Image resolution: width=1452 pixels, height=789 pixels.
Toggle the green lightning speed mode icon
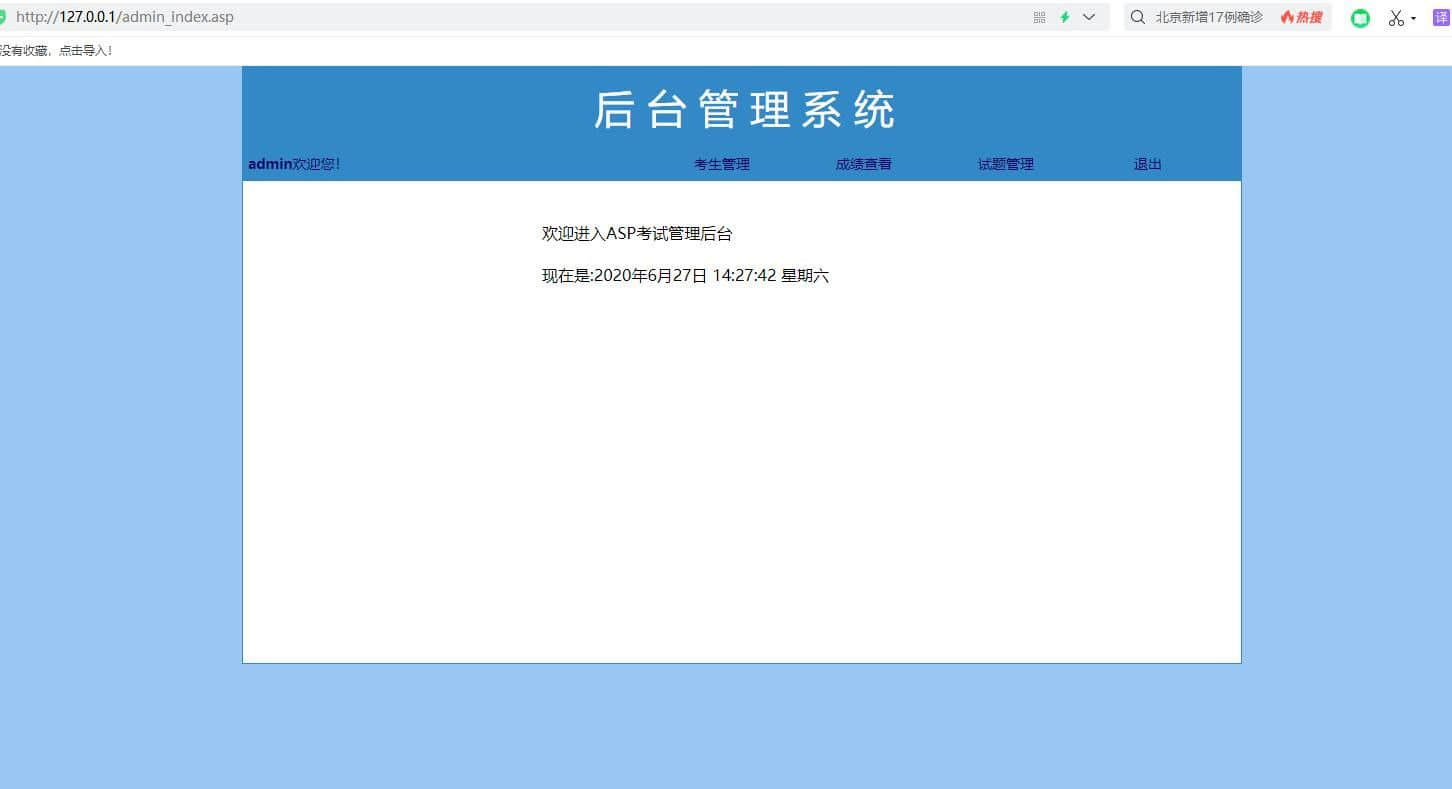click(x=1065, y=17)
